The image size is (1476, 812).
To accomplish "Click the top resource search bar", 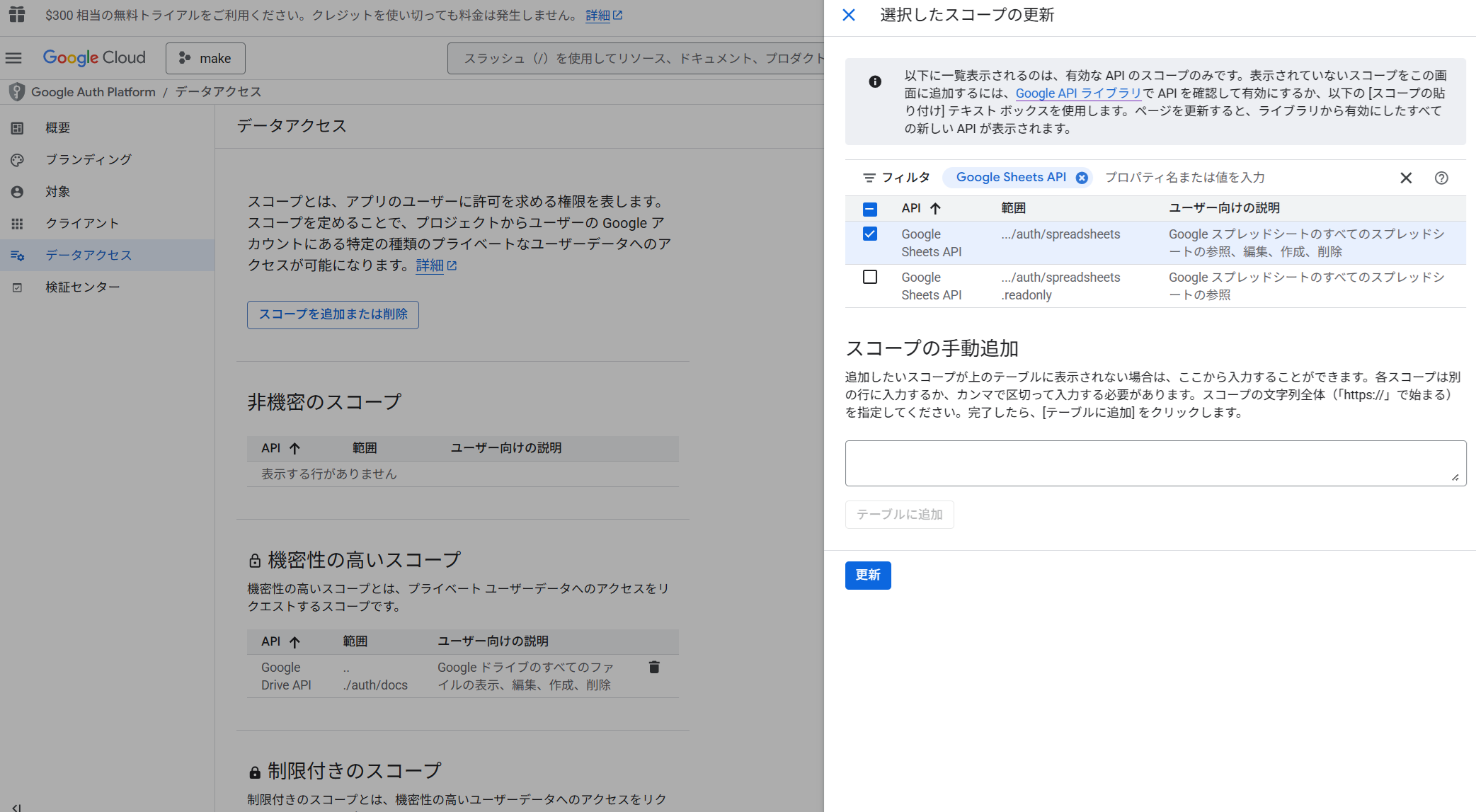I will pyautogui.click(x=635, y=58).
